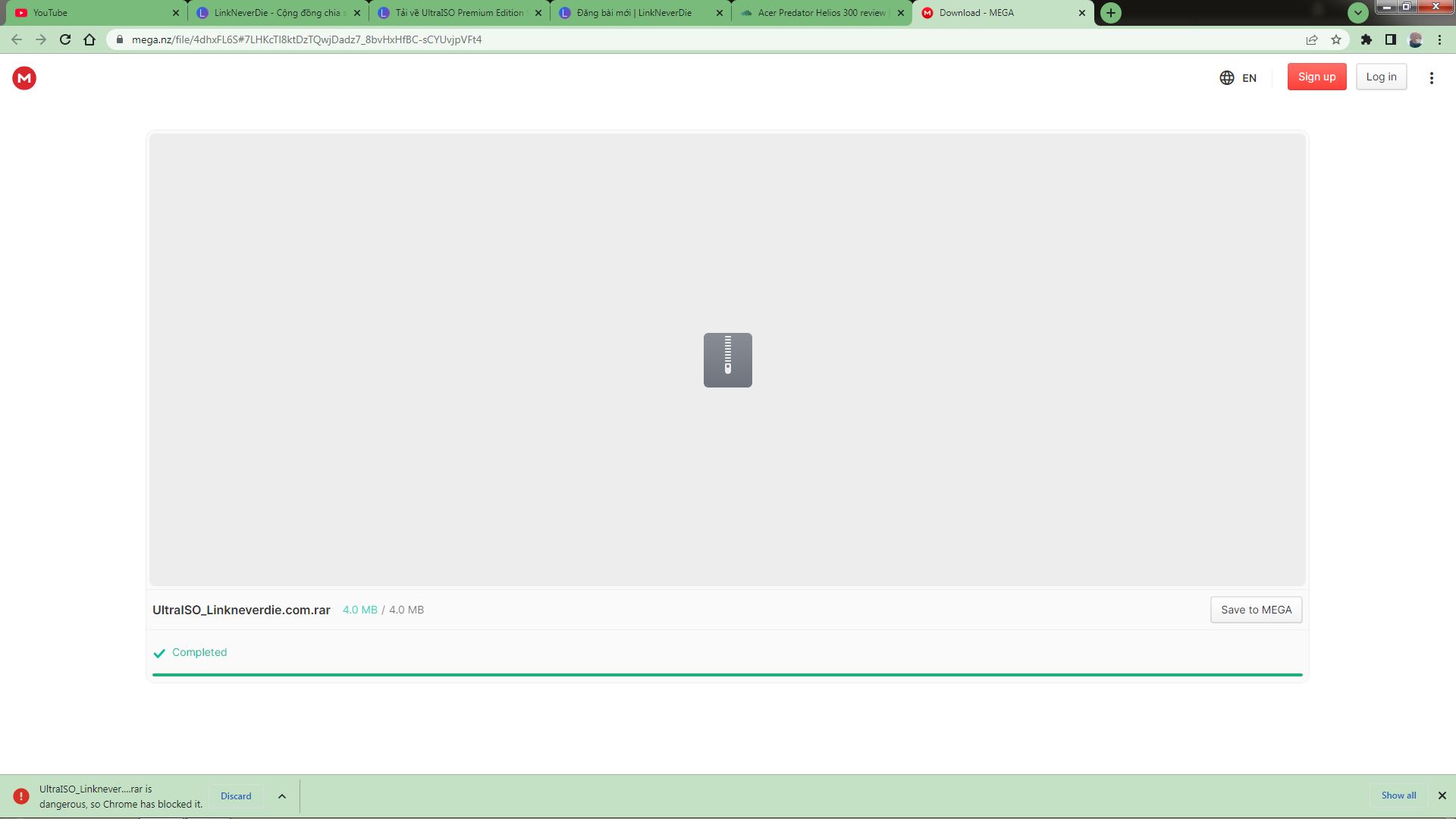Click the Completed checkmark indicator
This screenshot has width=1456, height=819.
(x=160, y=652)
